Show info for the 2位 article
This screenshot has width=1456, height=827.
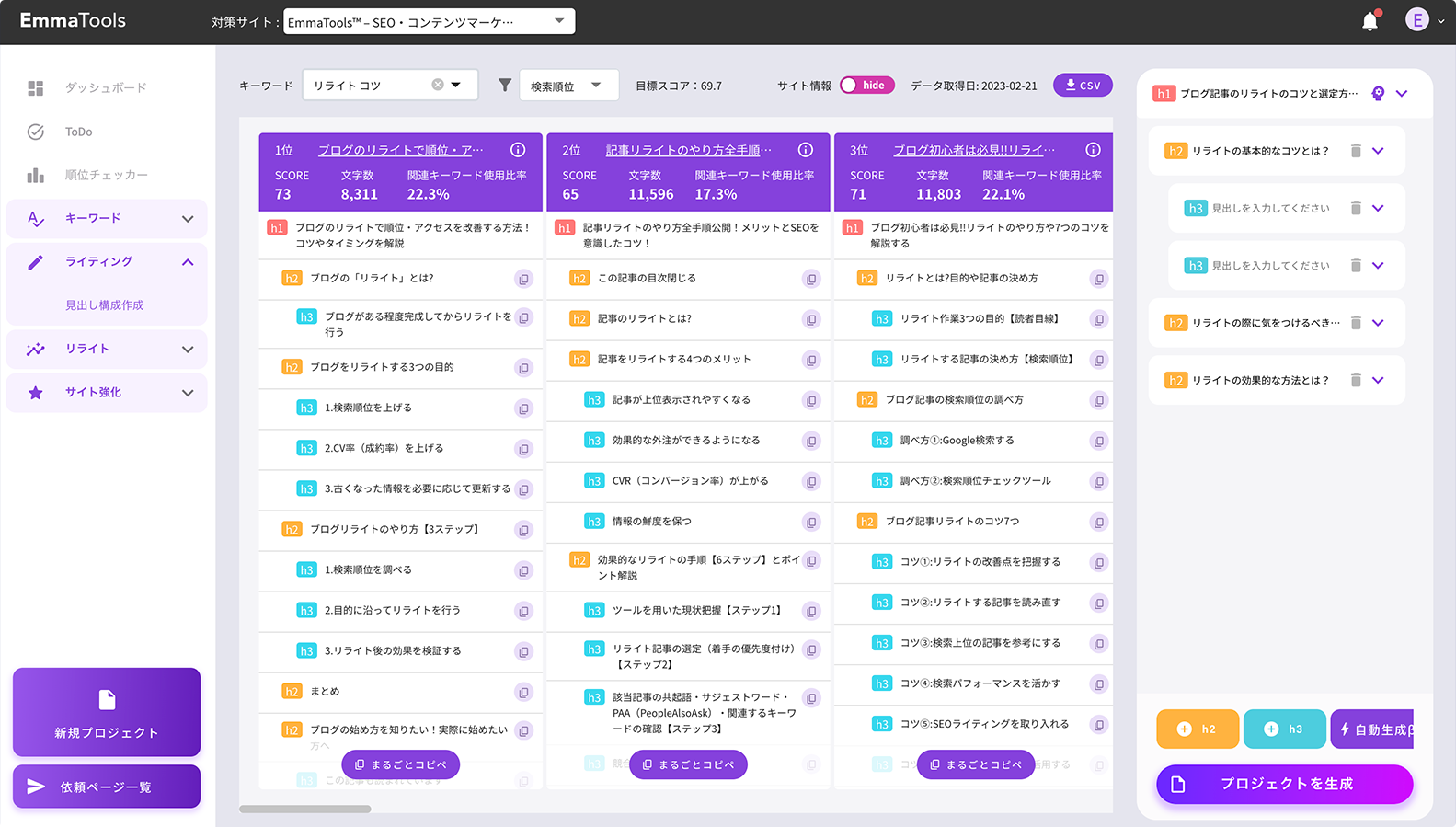click(x=806, y=150)
